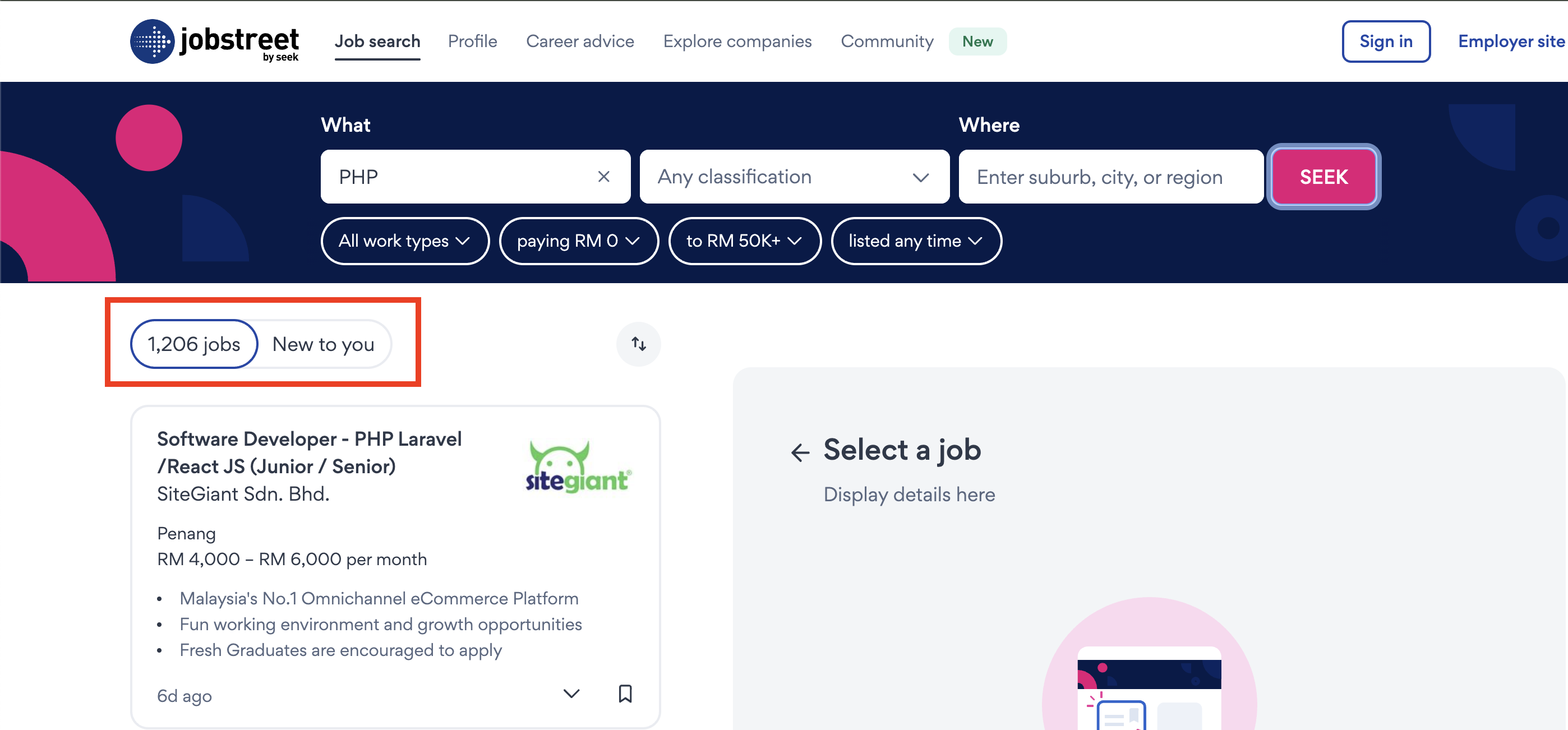Switch to the New to you tab

pyautogui.click(x=323, y=344)
